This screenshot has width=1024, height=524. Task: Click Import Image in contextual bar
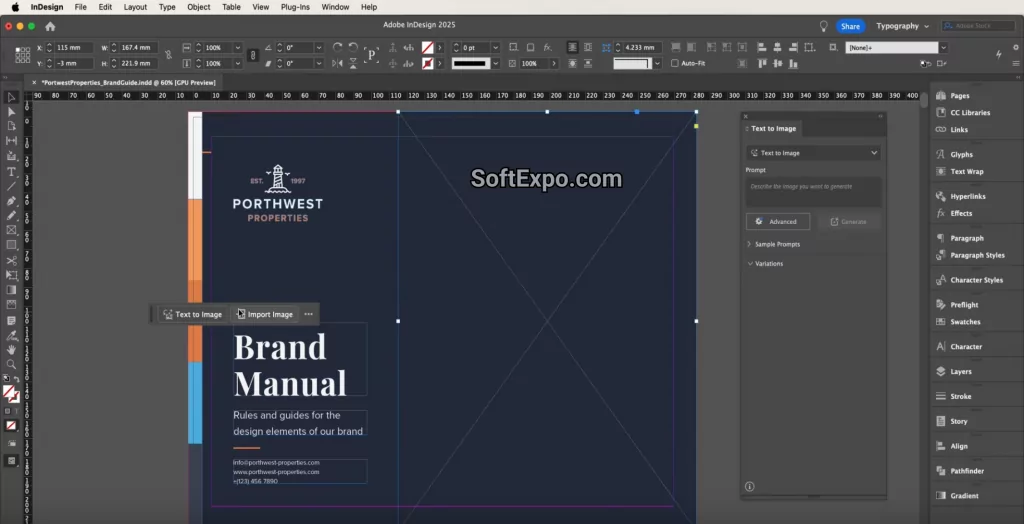264,314
